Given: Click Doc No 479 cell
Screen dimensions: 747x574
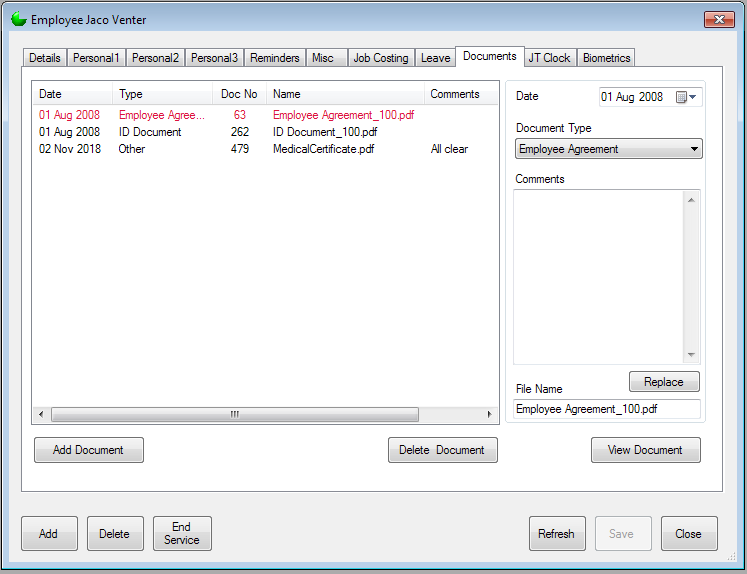Looking at the screenshot, I should click(x=240, y=149).
